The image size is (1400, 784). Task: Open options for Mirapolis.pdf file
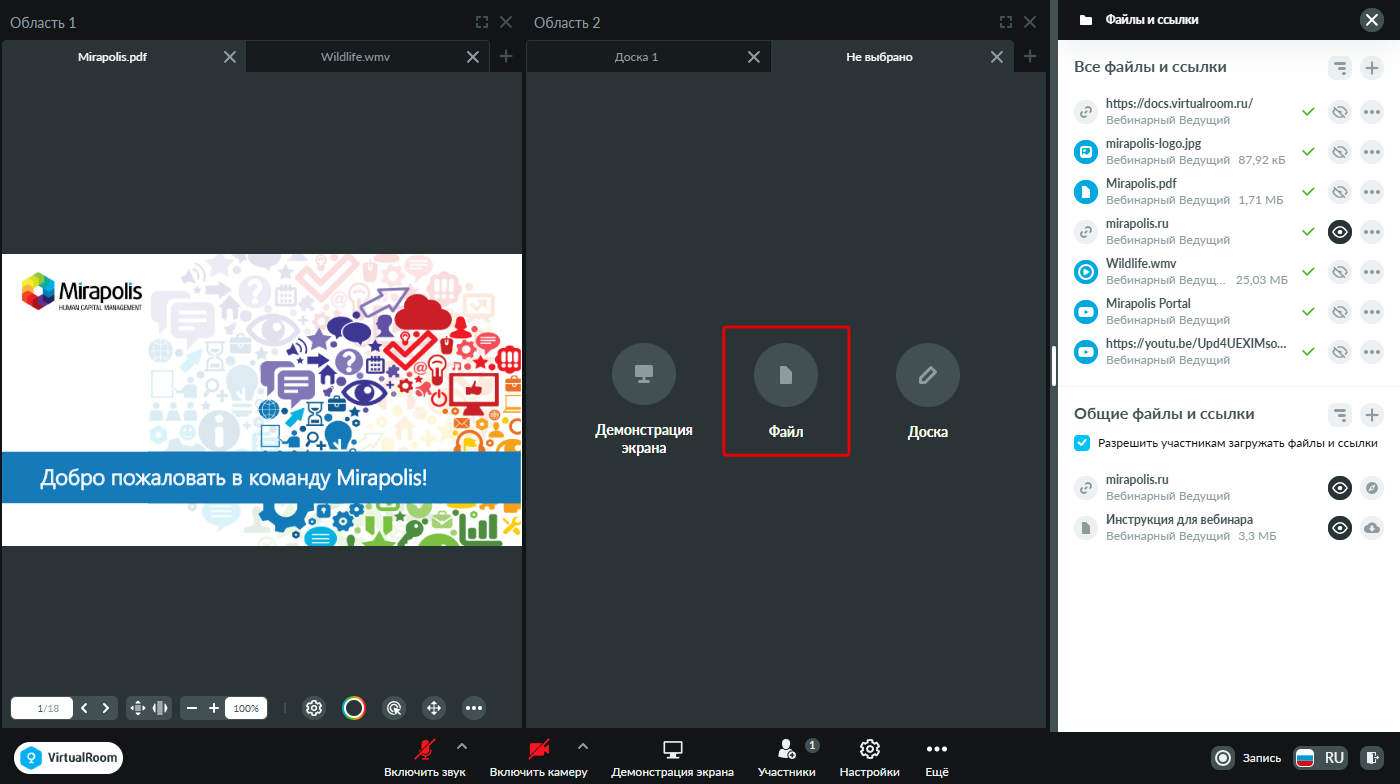click(1372, 192)
